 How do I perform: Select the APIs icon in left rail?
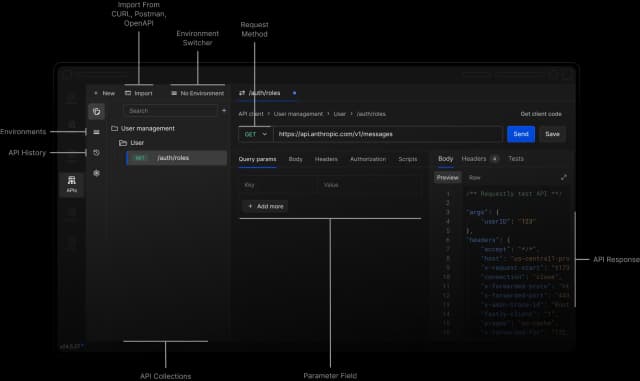[x=71, y=184]
